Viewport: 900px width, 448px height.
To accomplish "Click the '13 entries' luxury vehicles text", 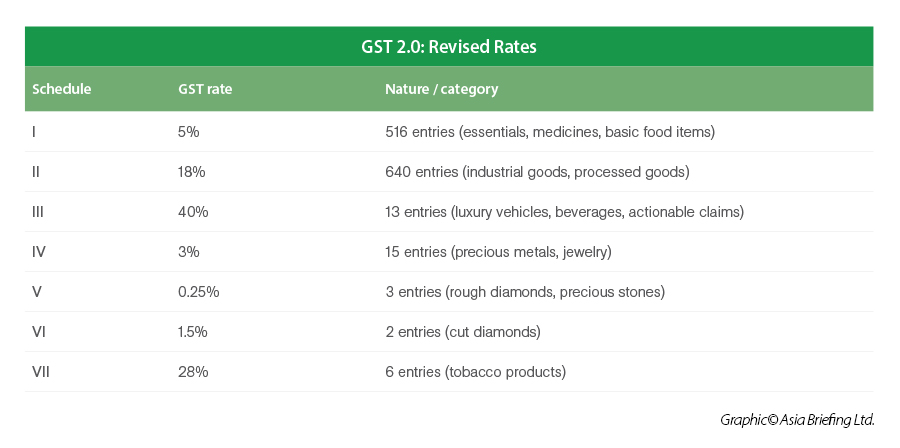I will 564,212.
